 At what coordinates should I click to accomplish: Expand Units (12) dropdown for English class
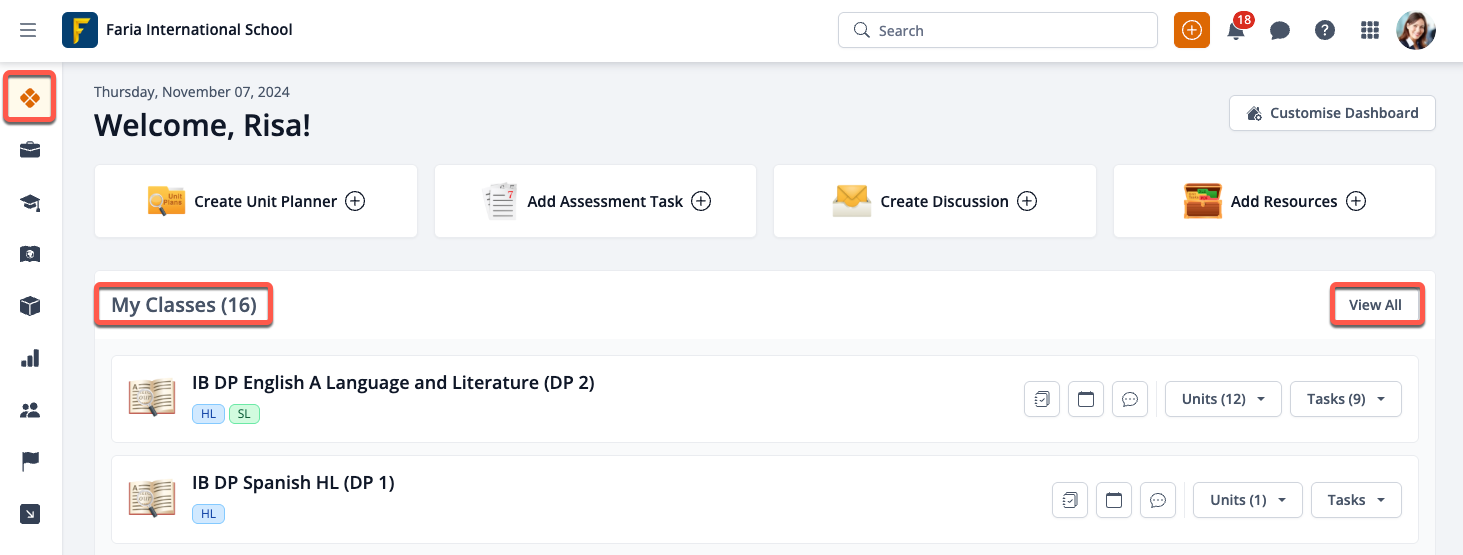point(1223,399)
